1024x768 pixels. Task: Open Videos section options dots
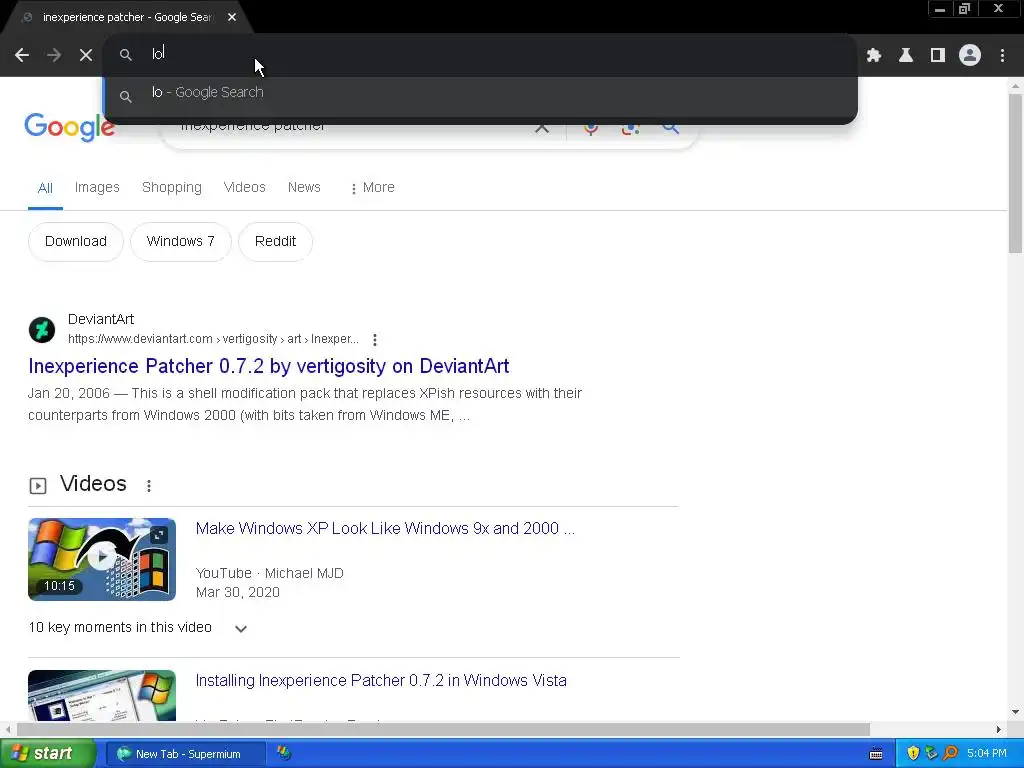149,485
